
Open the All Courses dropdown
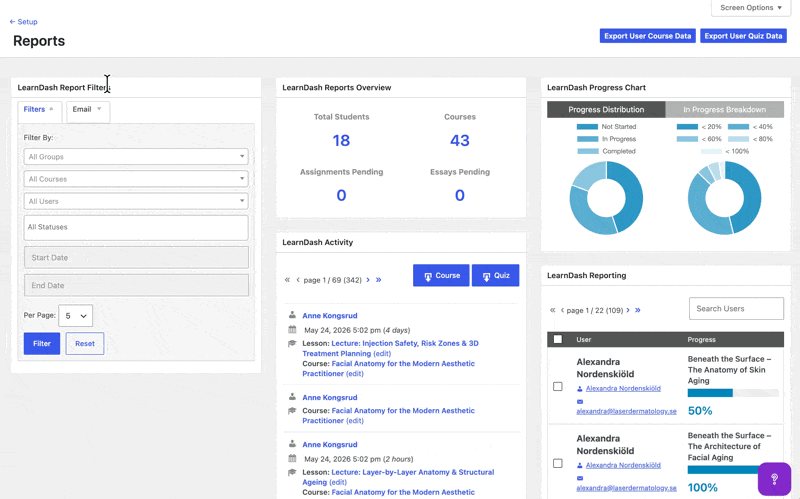136,179
